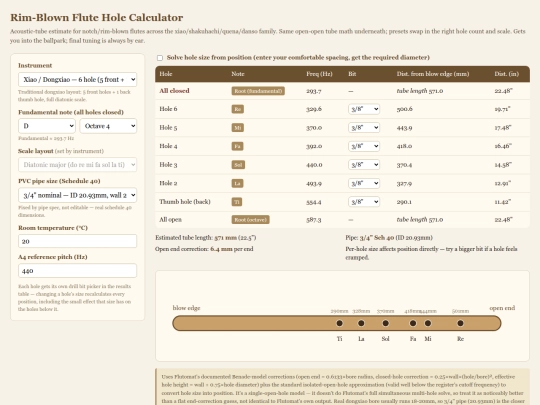The height and width of the screenshot is (405, 540).
Task: Click the blow edge label on diagram
Action: pyautogui.click(x=186, y=308)
